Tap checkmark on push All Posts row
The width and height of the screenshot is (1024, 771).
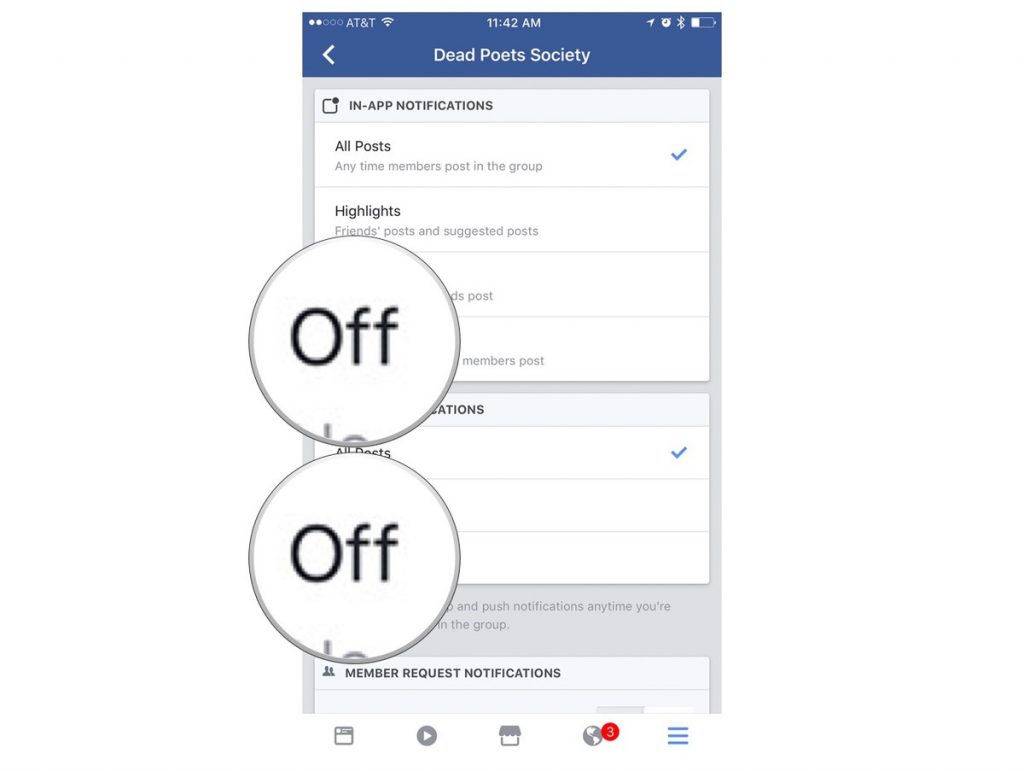[679, 452]
